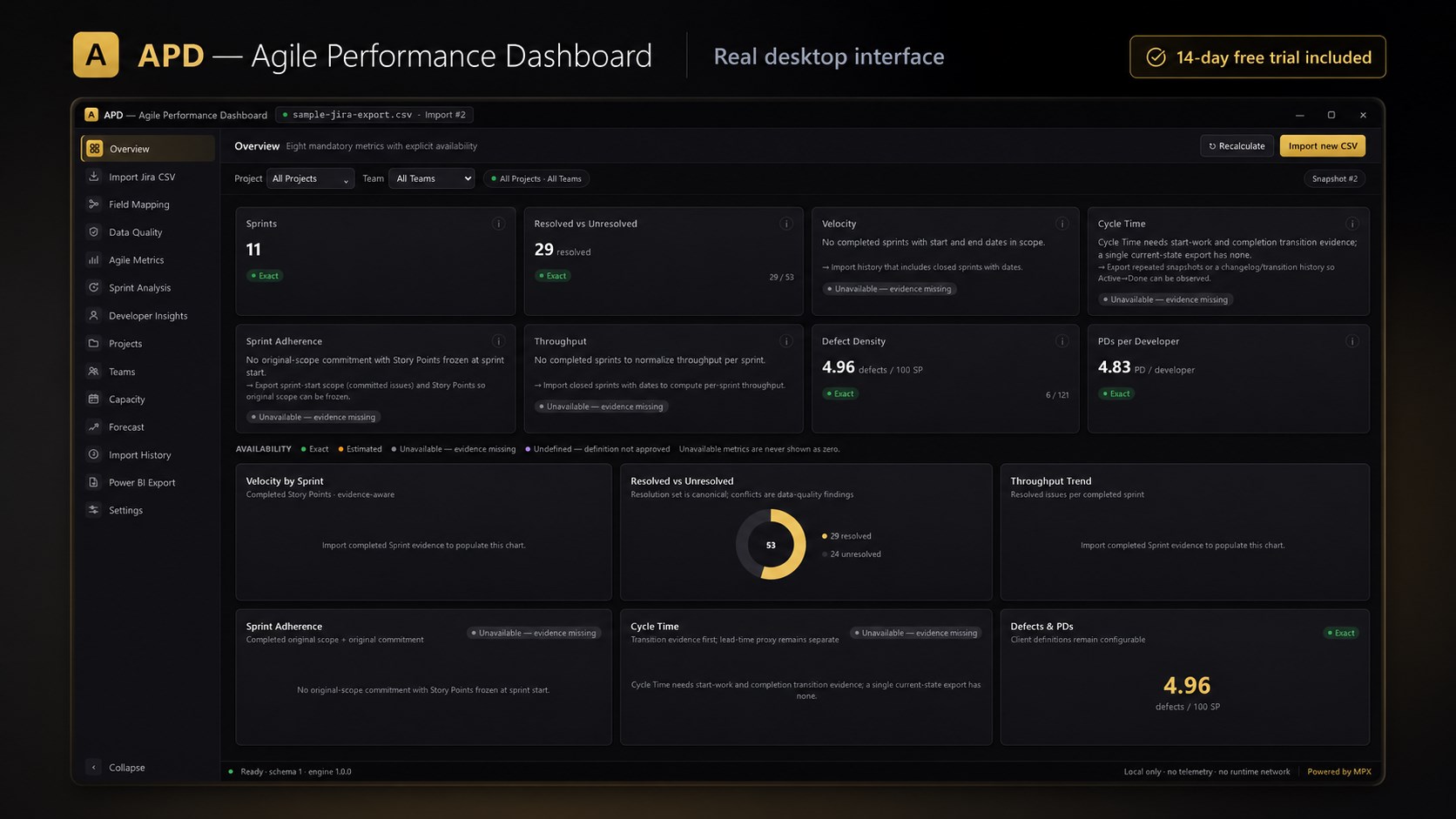Open the Power BI Export label
The image size is (1456, 819).
(x=142, y=483)
